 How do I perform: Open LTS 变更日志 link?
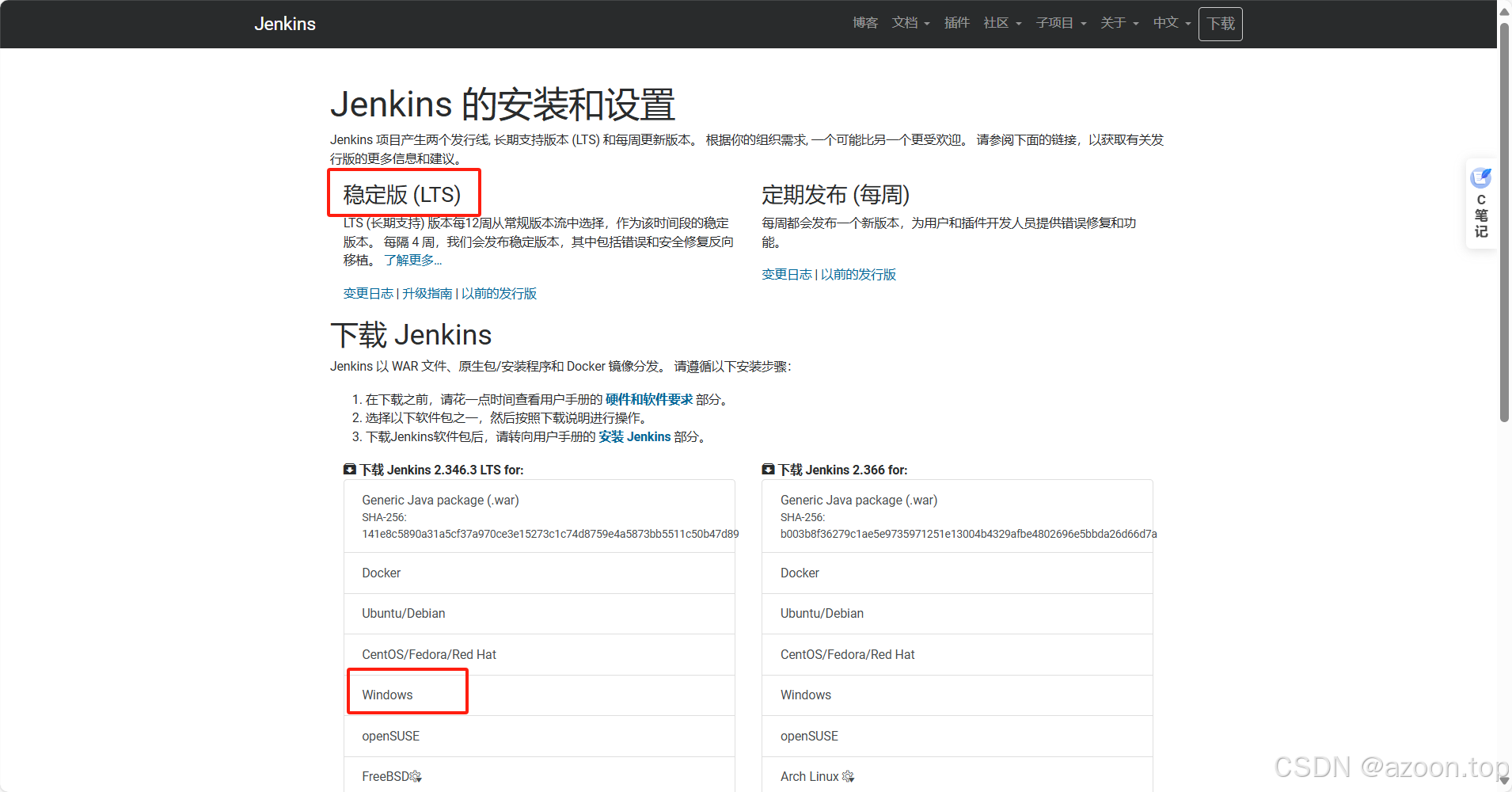(x=368, y=293)
